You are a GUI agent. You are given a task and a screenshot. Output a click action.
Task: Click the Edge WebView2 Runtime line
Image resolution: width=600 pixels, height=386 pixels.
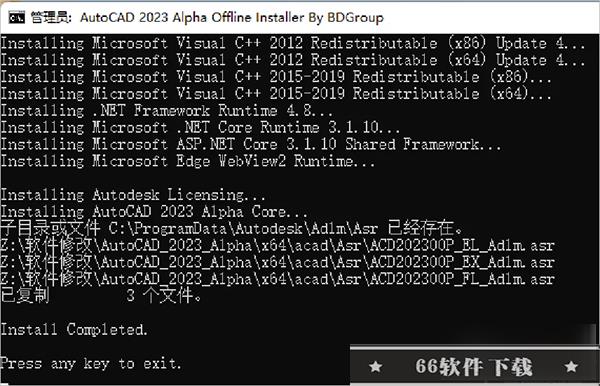click(188, 161)
